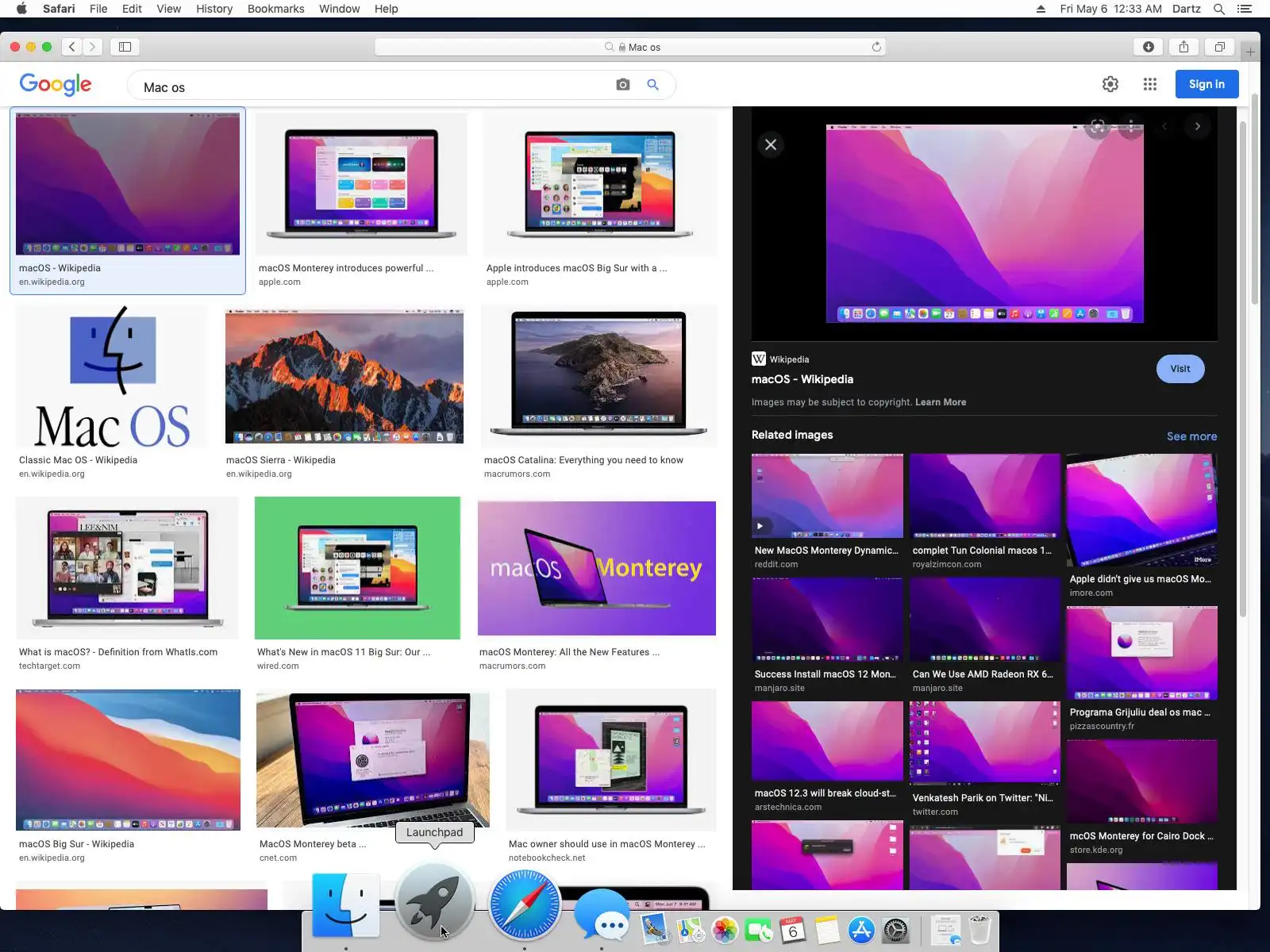Open the 'Mac owner should use' notebookcheck result
Viewport: 1270px width, 952px height.
(x=611, y=760)
